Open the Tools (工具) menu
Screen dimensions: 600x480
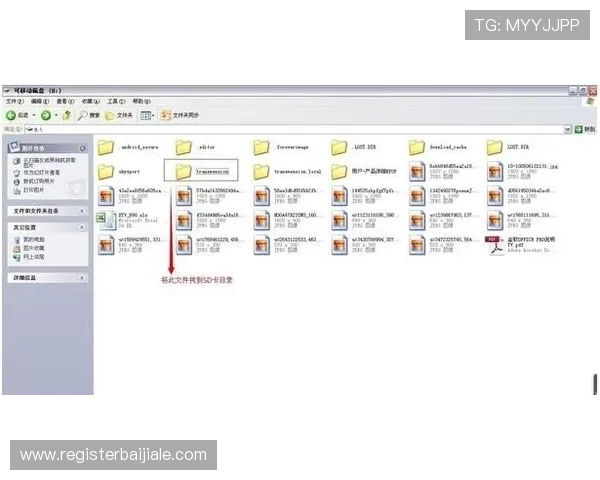(x=114, y=101)
